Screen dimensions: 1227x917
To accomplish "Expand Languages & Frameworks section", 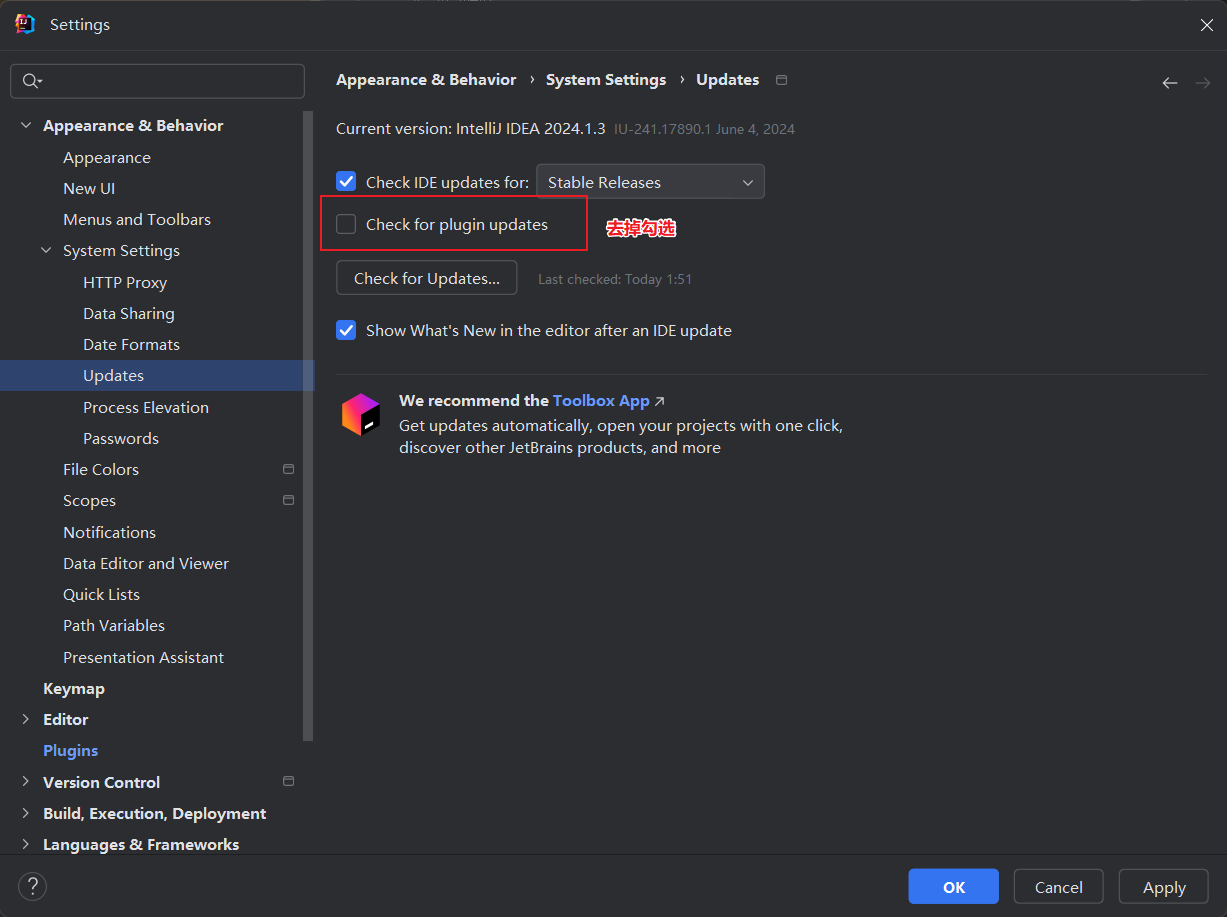I will [26, 844].
